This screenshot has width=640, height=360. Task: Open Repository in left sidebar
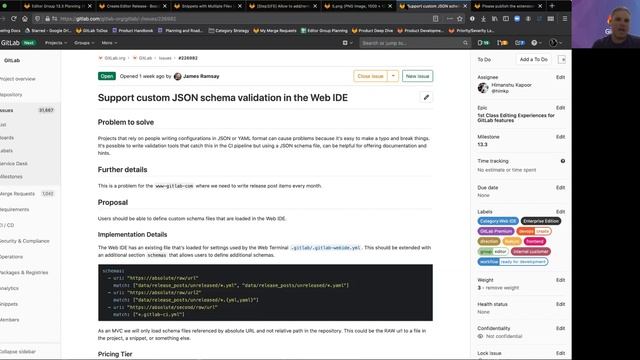pyautogui.click(x=11, y=95)
